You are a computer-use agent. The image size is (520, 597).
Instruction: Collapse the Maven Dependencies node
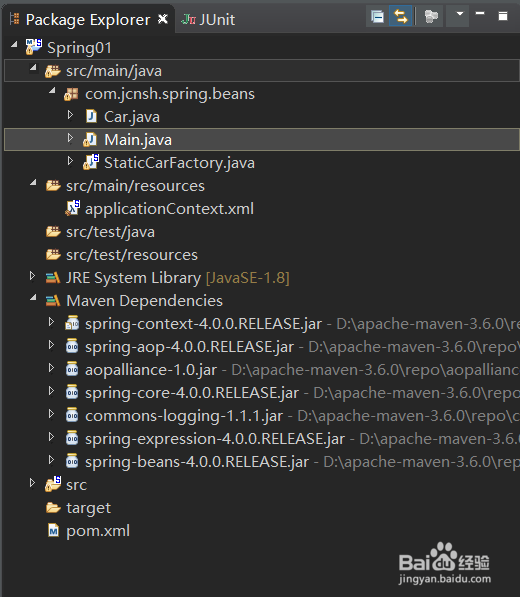click(x=33, y=298)
